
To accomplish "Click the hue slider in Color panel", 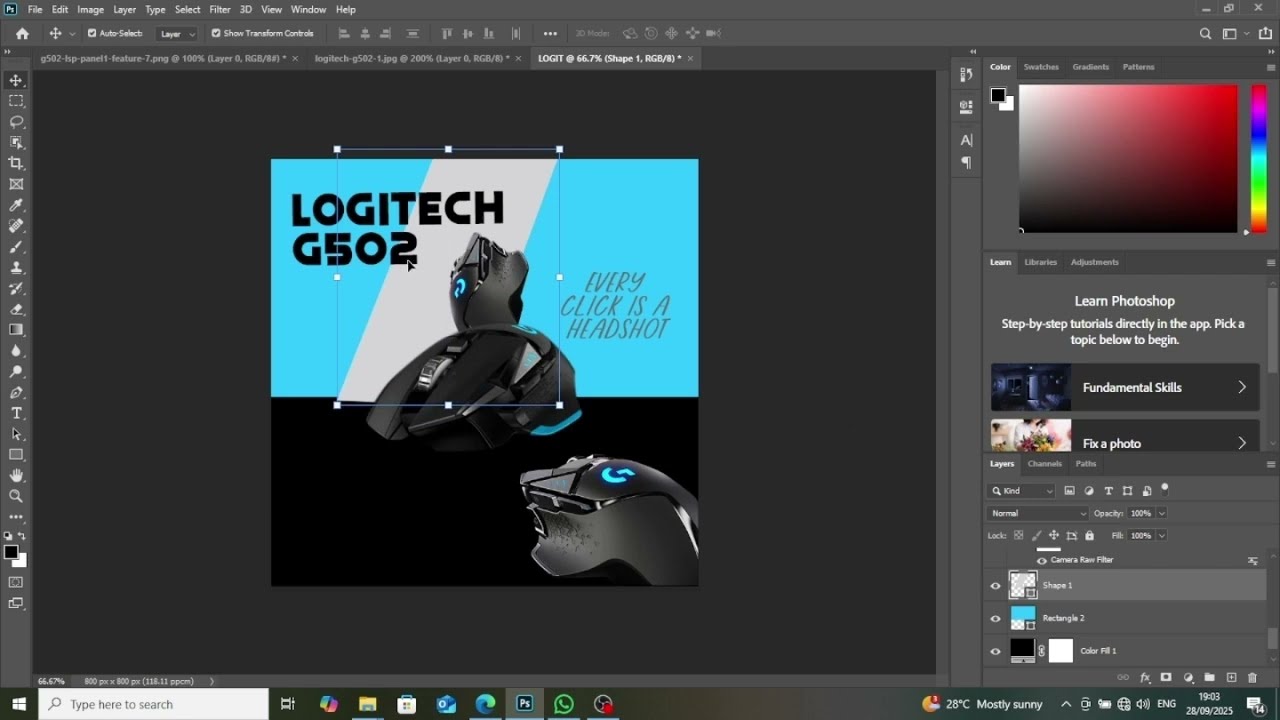I will [x=1259, y=158].
